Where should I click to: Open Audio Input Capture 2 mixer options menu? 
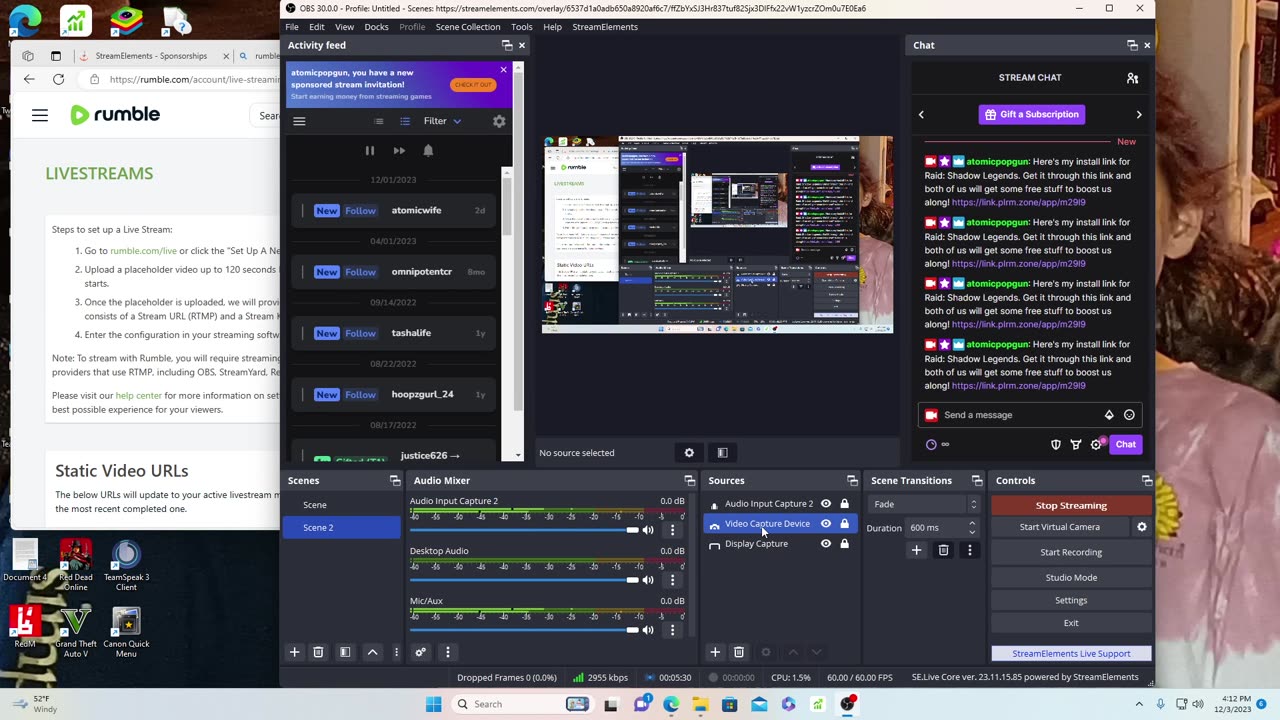click(672, 530)
